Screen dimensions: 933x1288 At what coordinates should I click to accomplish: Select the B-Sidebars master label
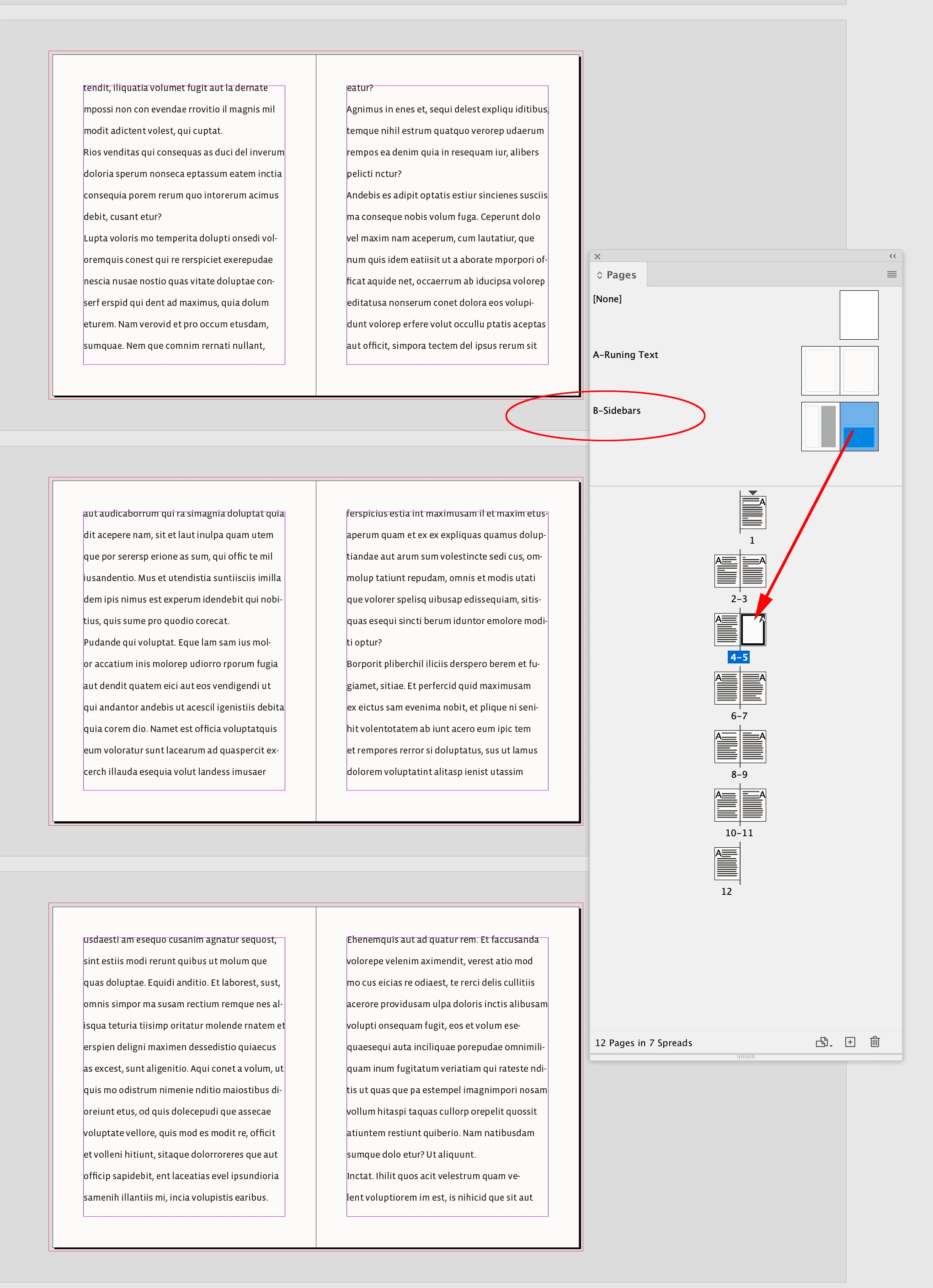pyautogui.click(x=617, y=411)
